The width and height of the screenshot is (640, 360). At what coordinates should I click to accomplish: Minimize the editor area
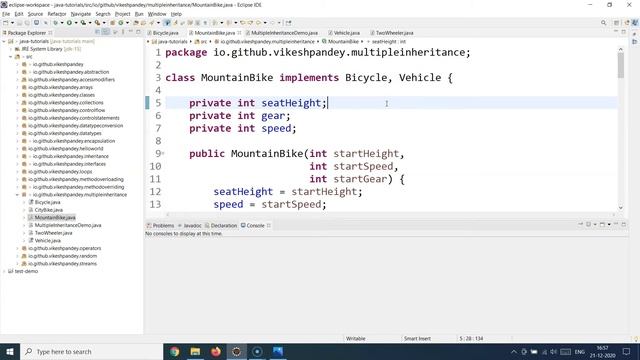pos(616,32)
